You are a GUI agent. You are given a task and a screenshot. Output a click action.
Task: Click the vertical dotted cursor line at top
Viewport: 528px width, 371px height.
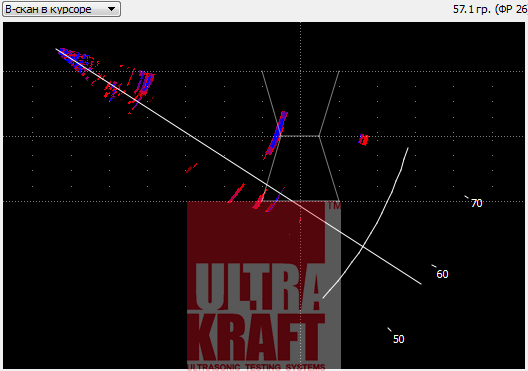pyautogui.click(x=301, y=47)
